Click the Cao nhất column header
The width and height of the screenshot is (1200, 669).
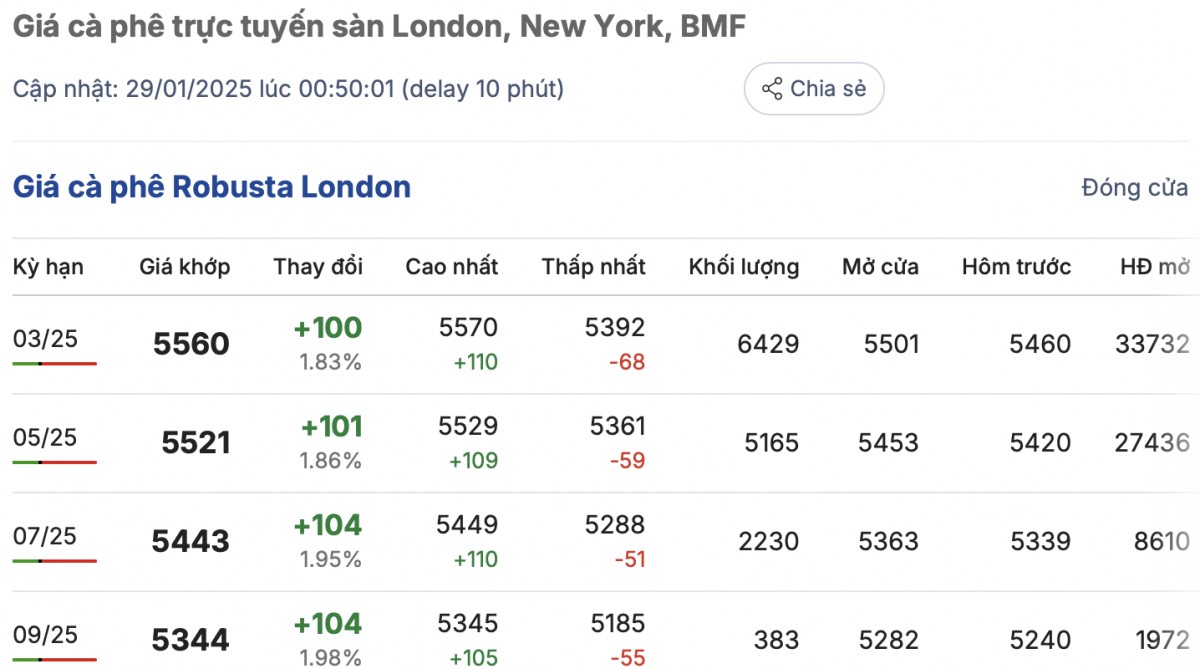pos(451,267)
